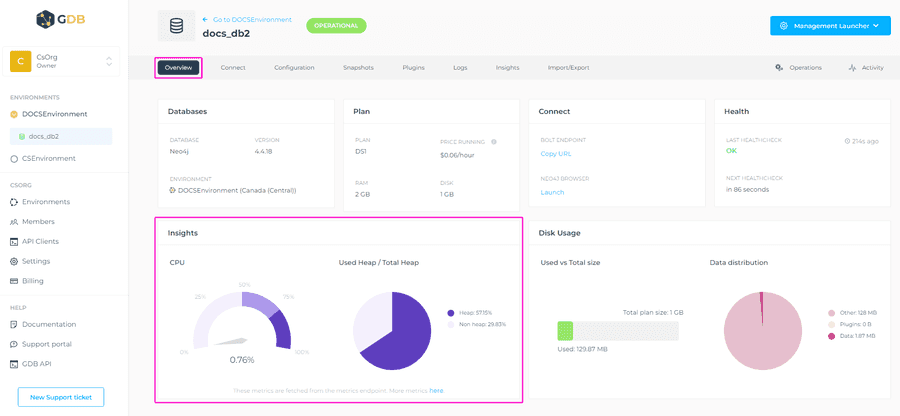This screenshot has width=900, height=416.
Task: Click the CsOrg orange avatar
Action: [21, 61]
